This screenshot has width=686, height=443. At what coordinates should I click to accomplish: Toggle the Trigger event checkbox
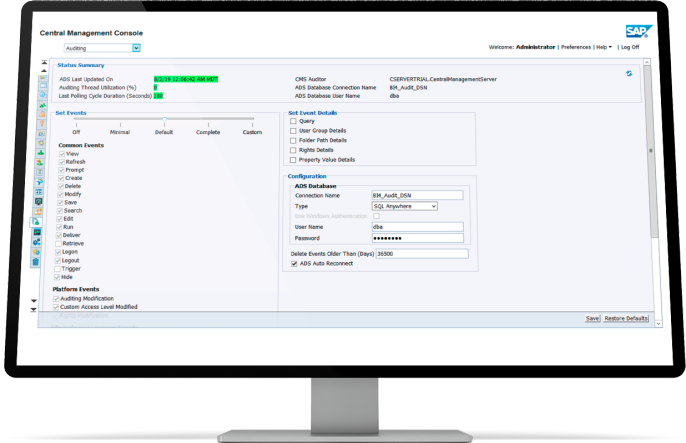(57, 269)
